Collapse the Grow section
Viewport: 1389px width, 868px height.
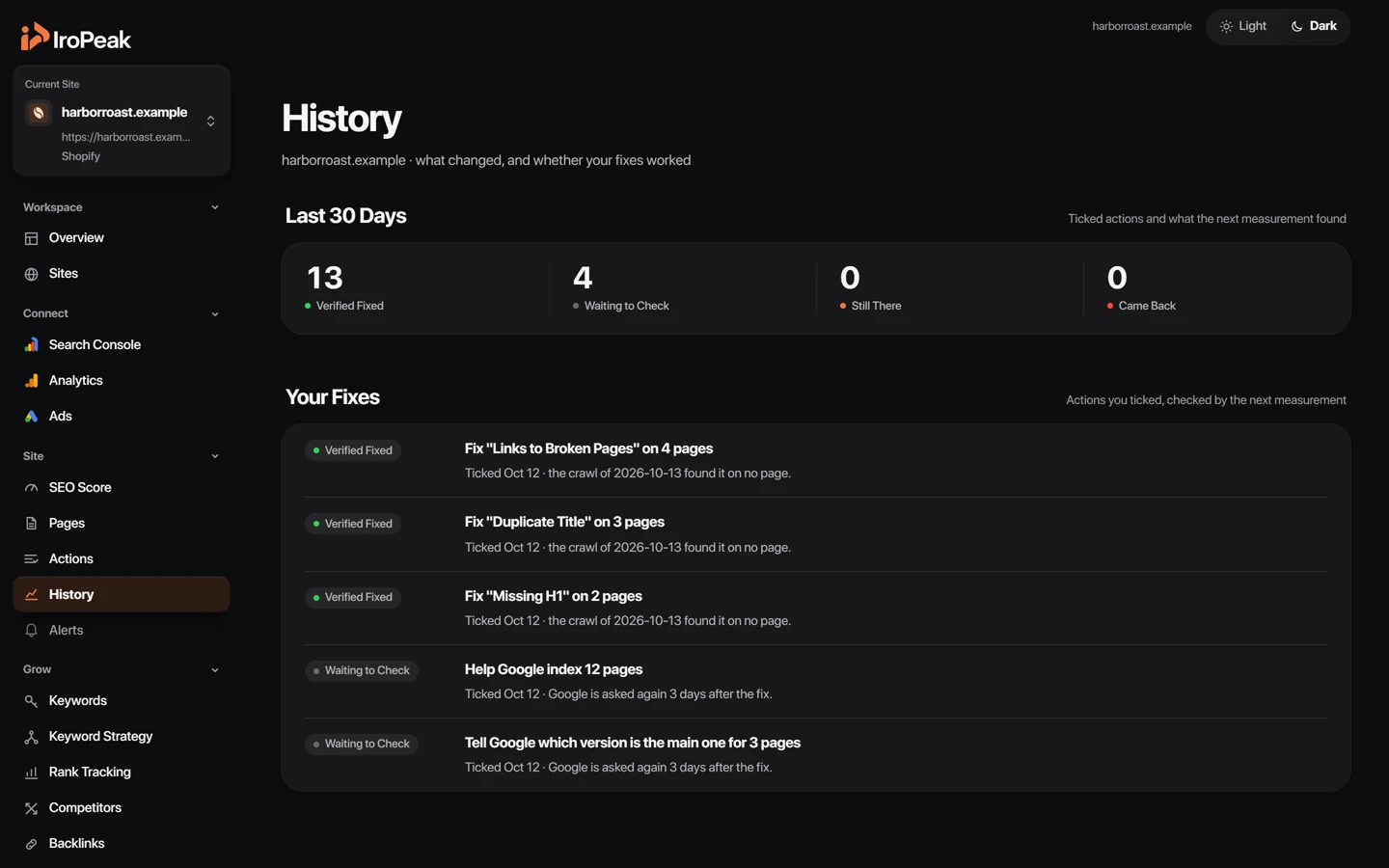pyautogui.click(x=215, y=670)
